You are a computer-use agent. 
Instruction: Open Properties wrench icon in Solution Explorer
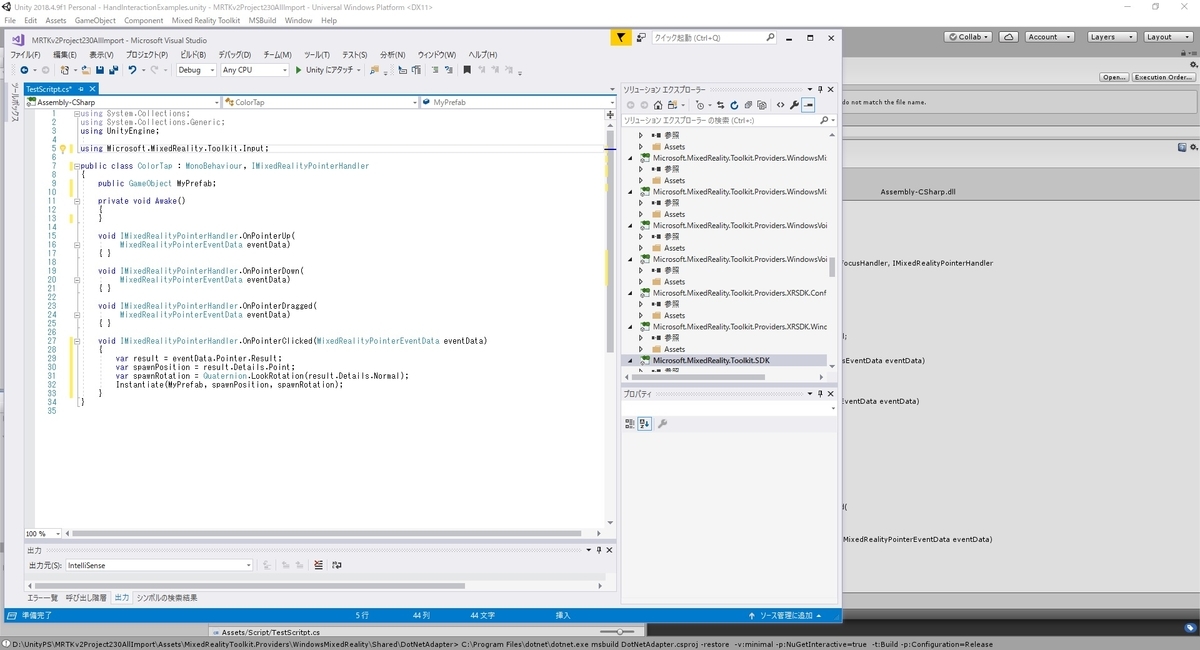click(794, 105)
